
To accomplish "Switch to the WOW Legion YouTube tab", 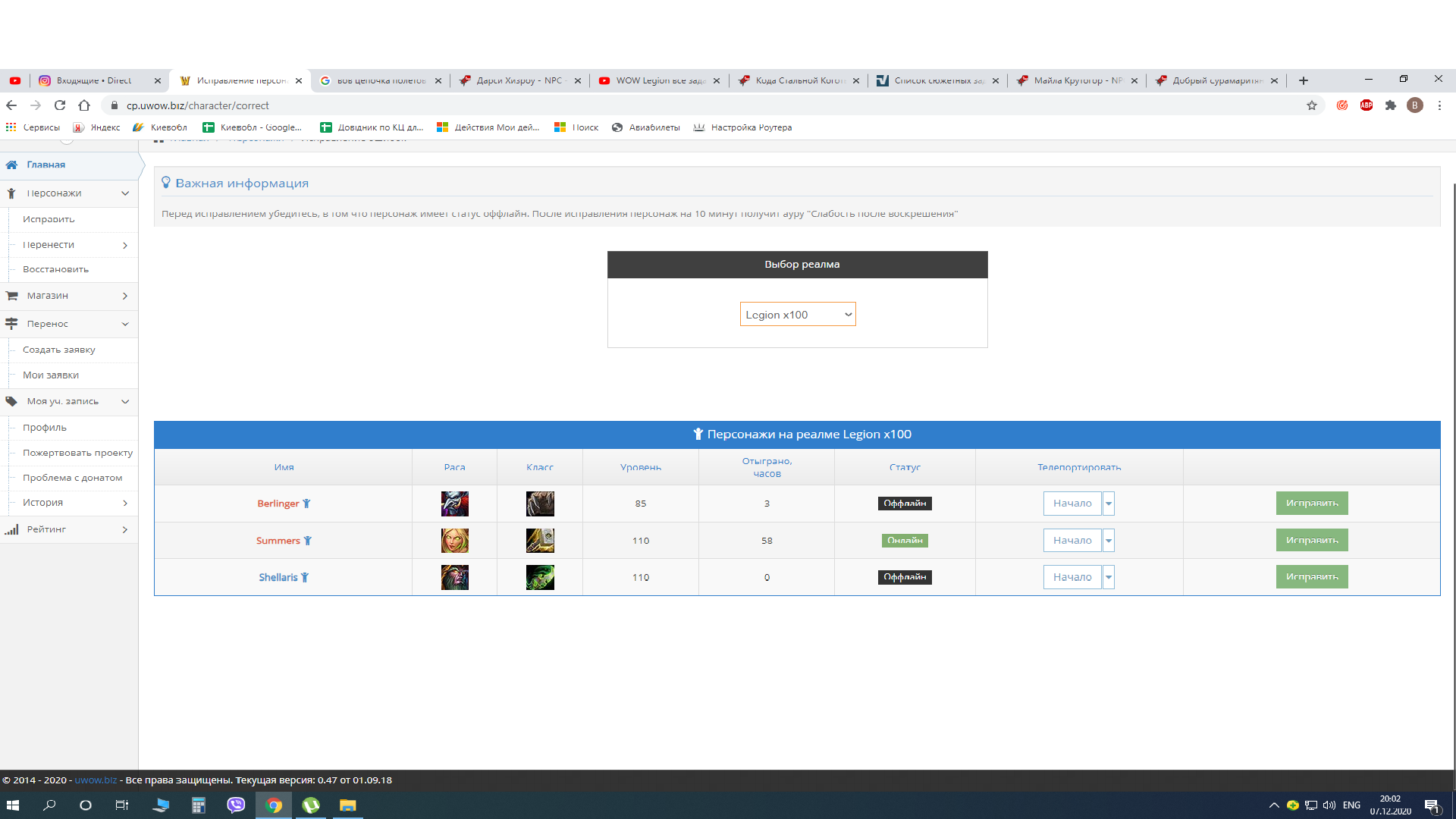I will [658, 80].
